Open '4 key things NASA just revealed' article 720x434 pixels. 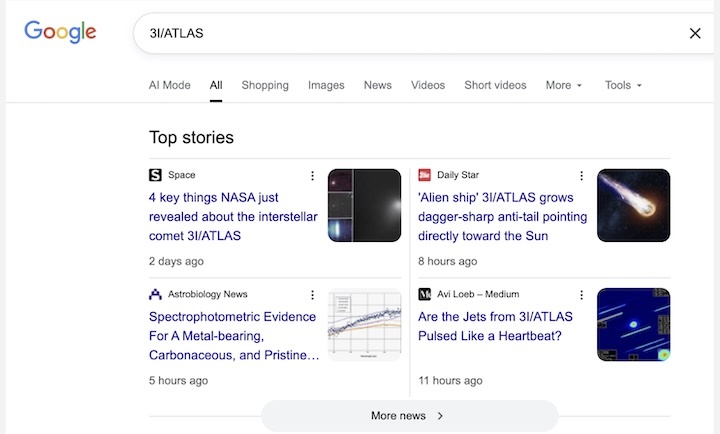(233, 216)
